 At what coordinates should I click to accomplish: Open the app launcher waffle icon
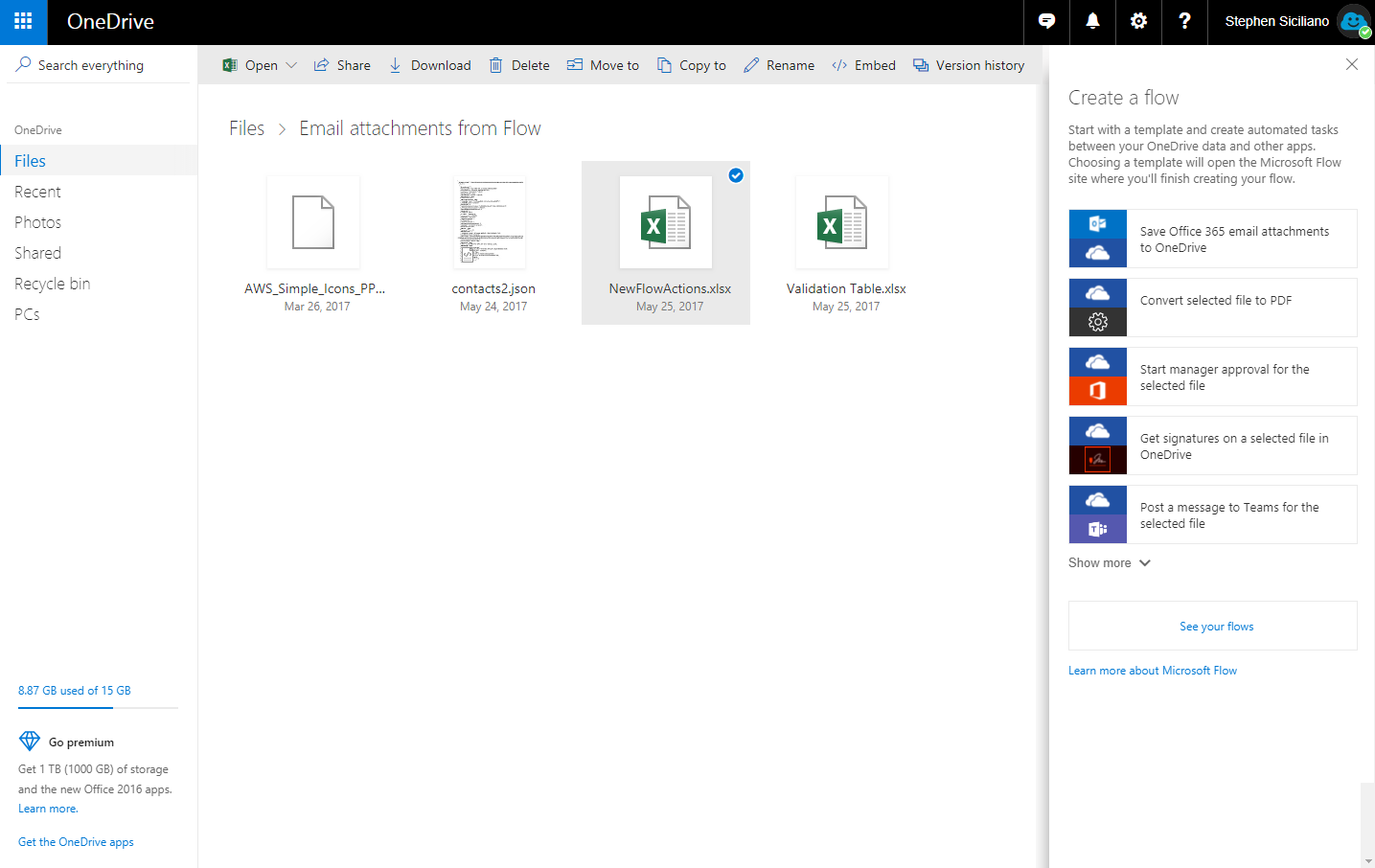click(x=23, y=21)
